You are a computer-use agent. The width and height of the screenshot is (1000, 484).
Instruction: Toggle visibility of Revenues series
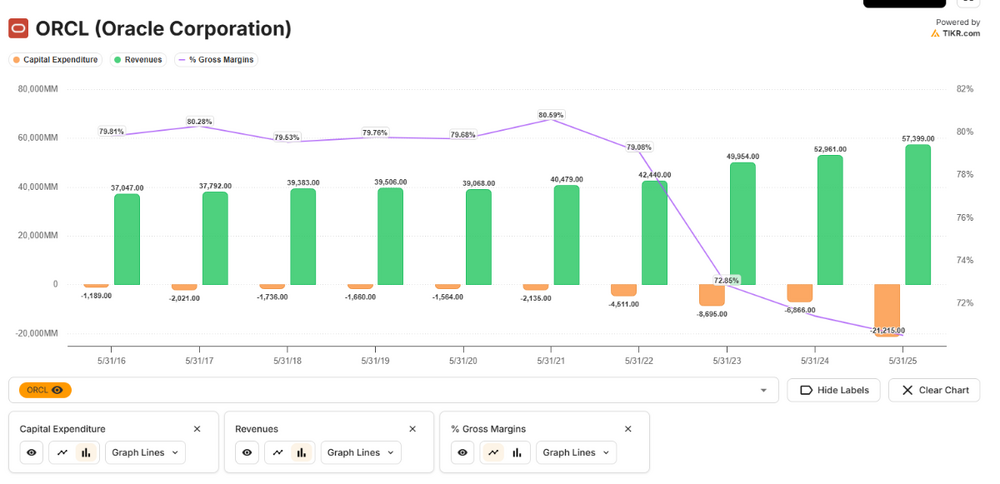point(247,453)
